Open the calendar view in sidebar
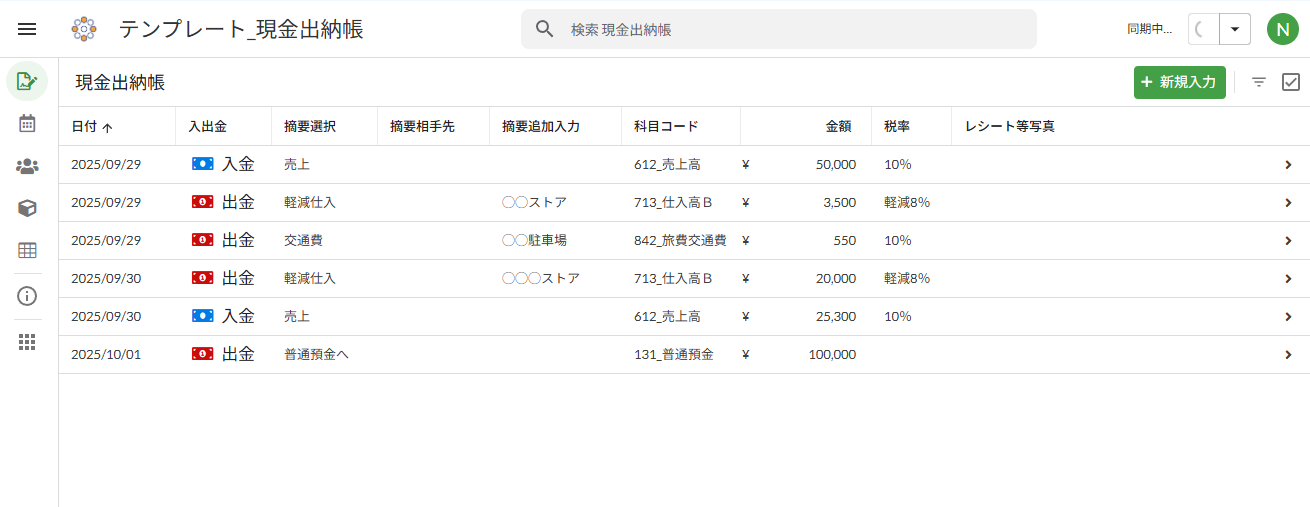 click(x=27, y=124)
